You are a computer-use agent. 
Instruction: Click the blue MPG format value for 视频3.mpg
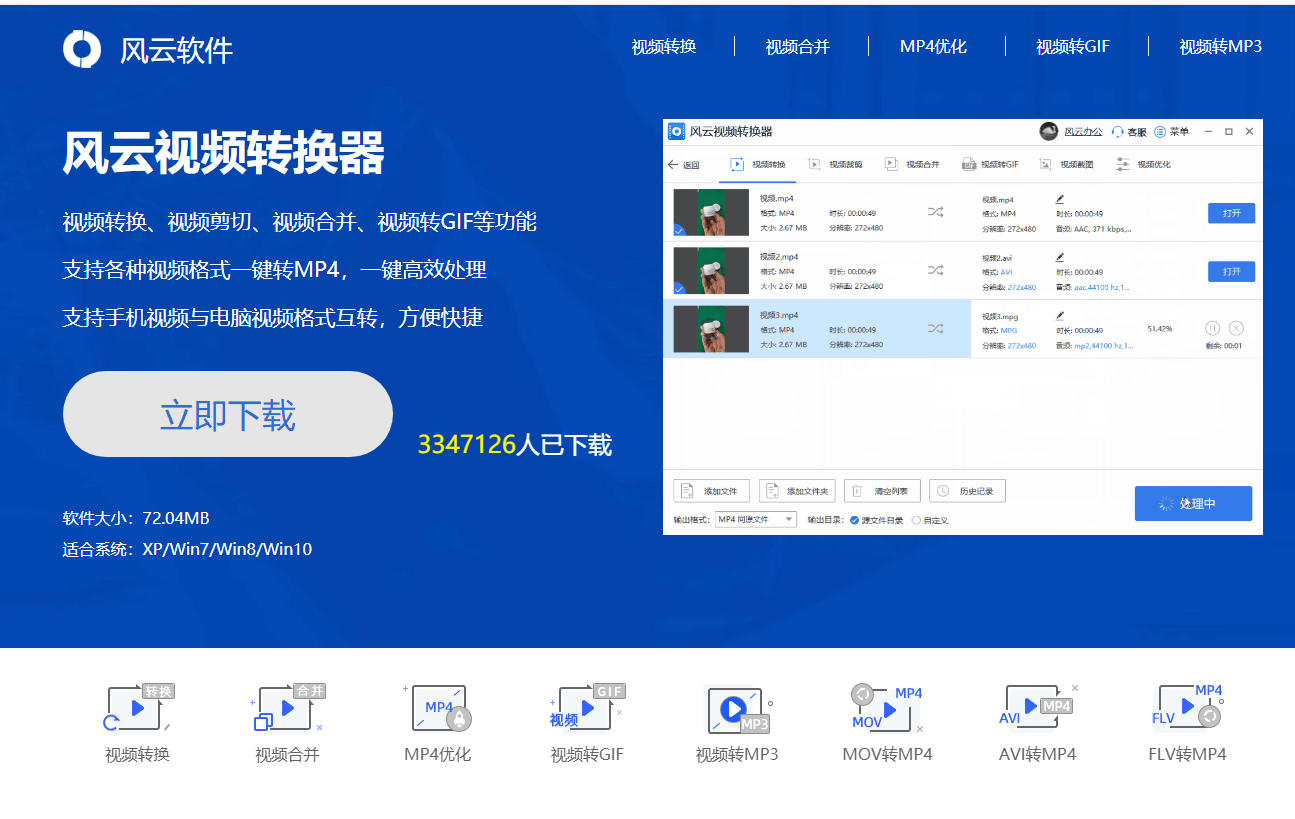point(1008,329)
